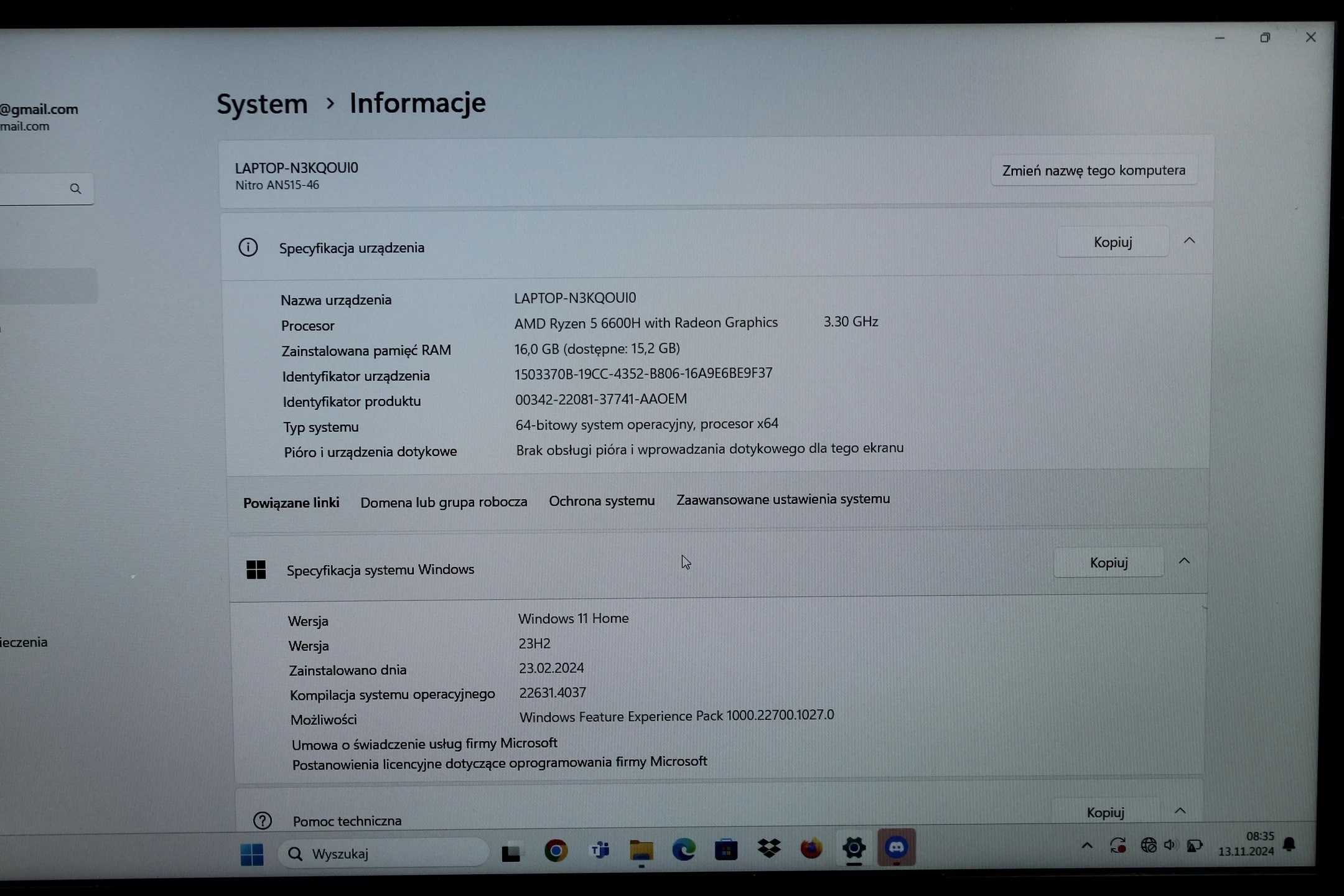
Task: Click the sync status tray icon
Action: pos(1118,846)
